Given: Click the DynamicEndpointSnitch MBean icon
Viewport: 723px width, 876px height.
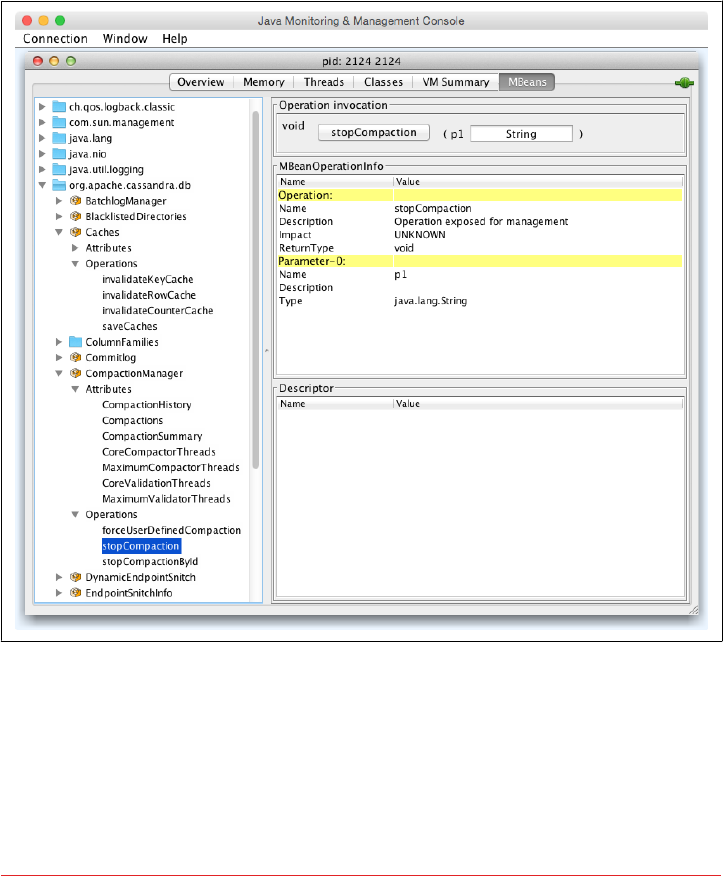Looking at the screenshot, I should pos(75,577).
